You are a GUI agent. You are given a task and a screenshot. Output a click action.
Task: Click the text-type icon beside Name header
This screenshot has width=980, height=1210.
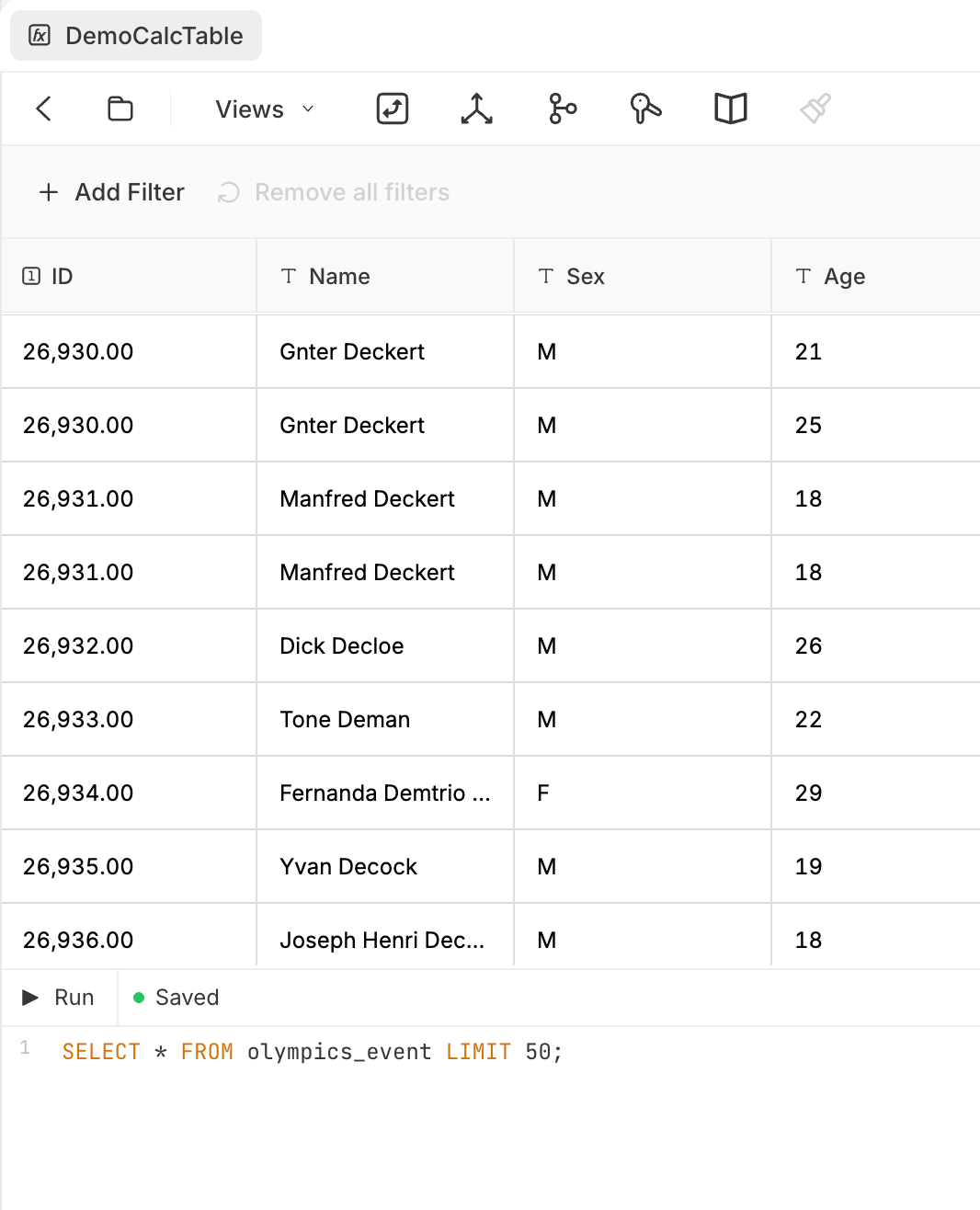click(x=289, y=276)
